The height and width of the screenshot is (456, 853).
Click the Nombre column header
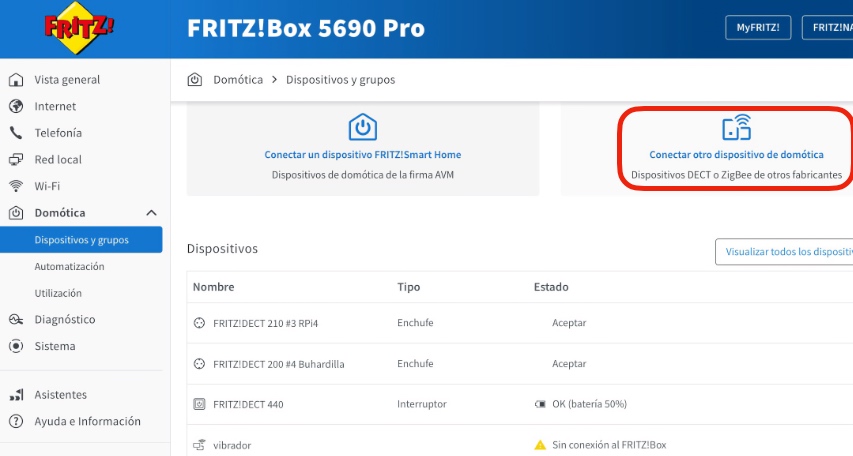coord(213,287)
